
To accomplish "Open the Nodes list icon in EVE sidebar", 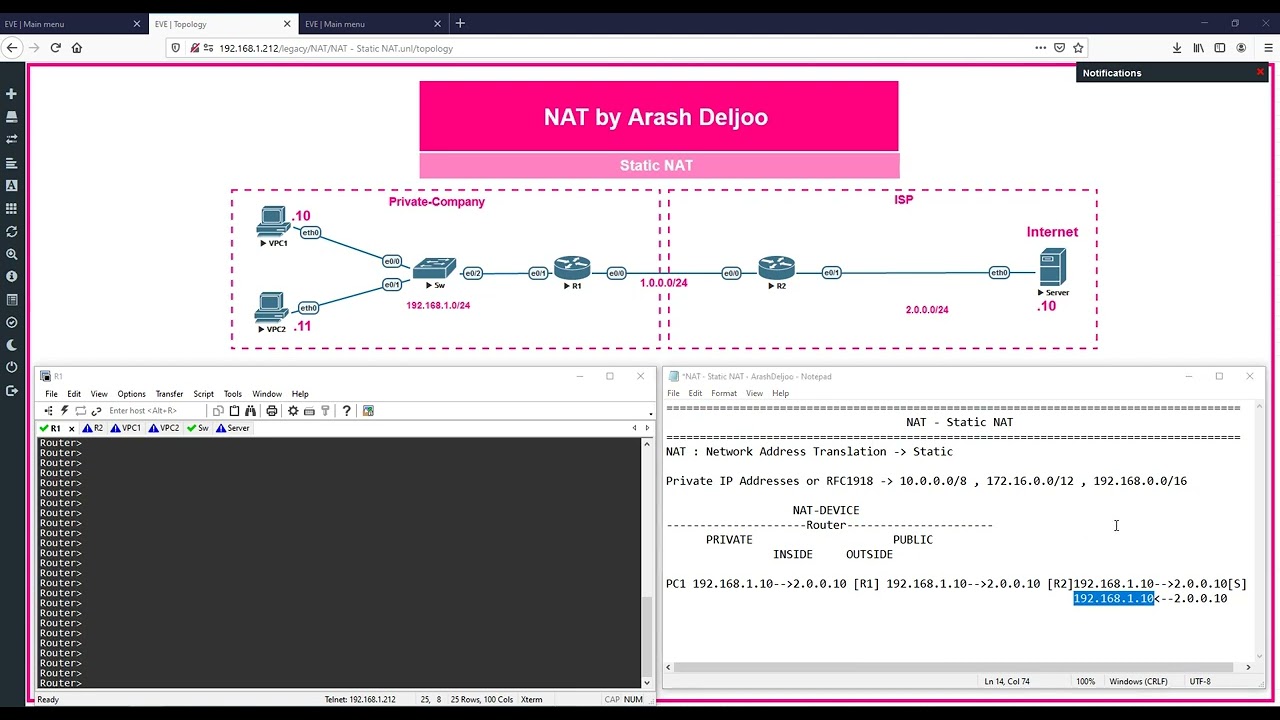I will point(11,117).
